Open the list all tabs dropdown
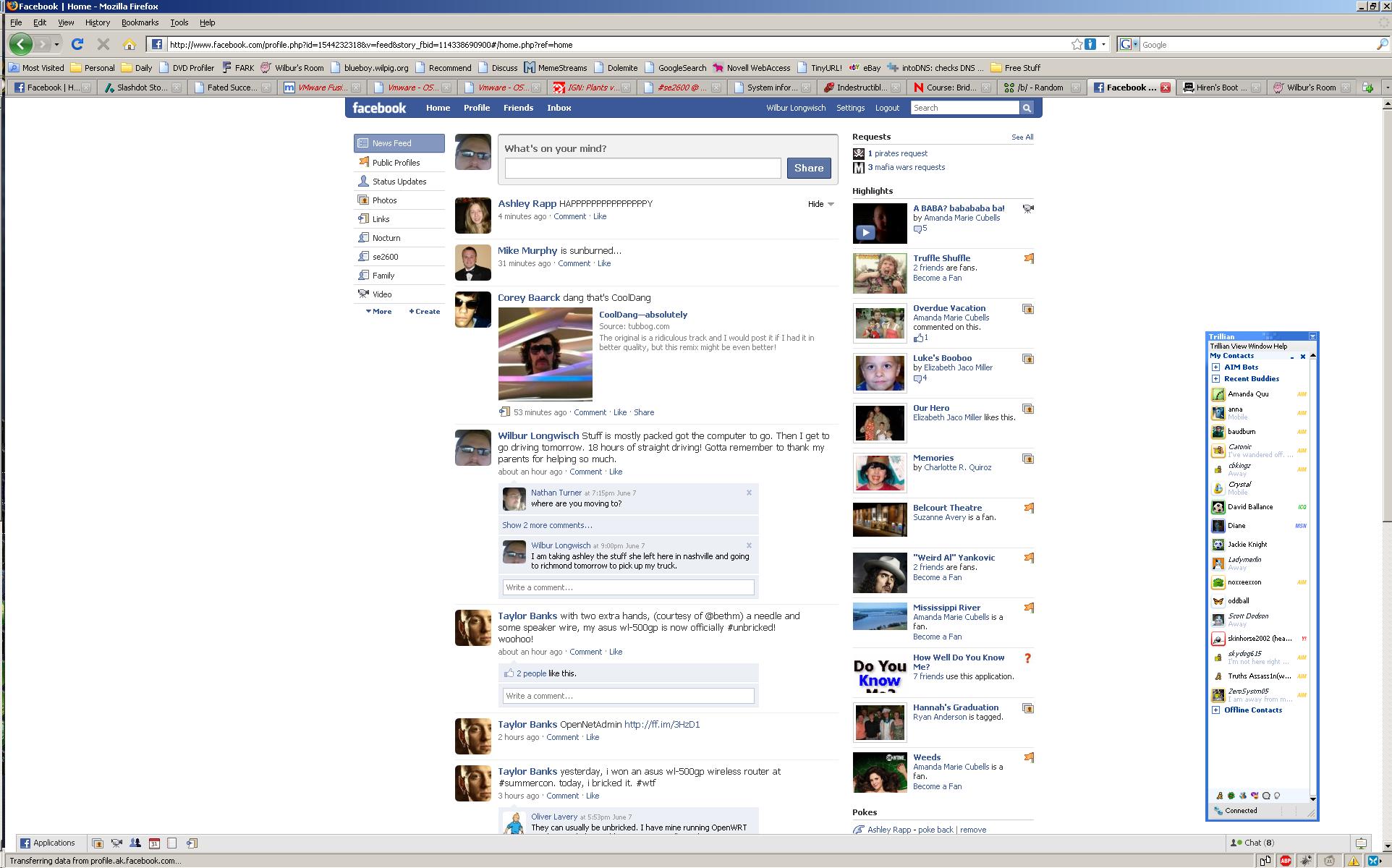This screenshot has height=868, width=1392. 1386,88
